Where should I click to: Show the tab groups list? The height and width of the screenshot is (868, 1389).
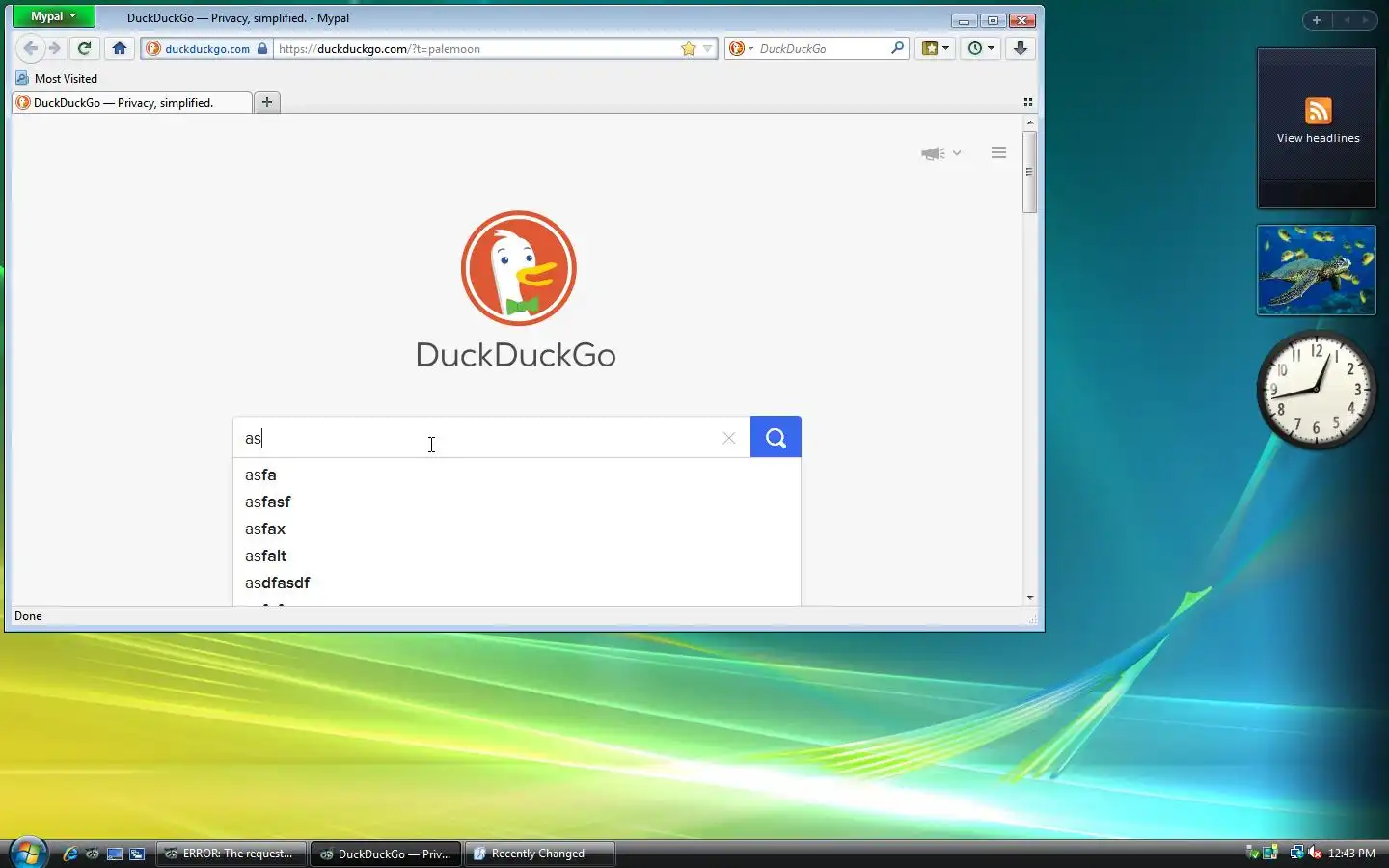1028,102
